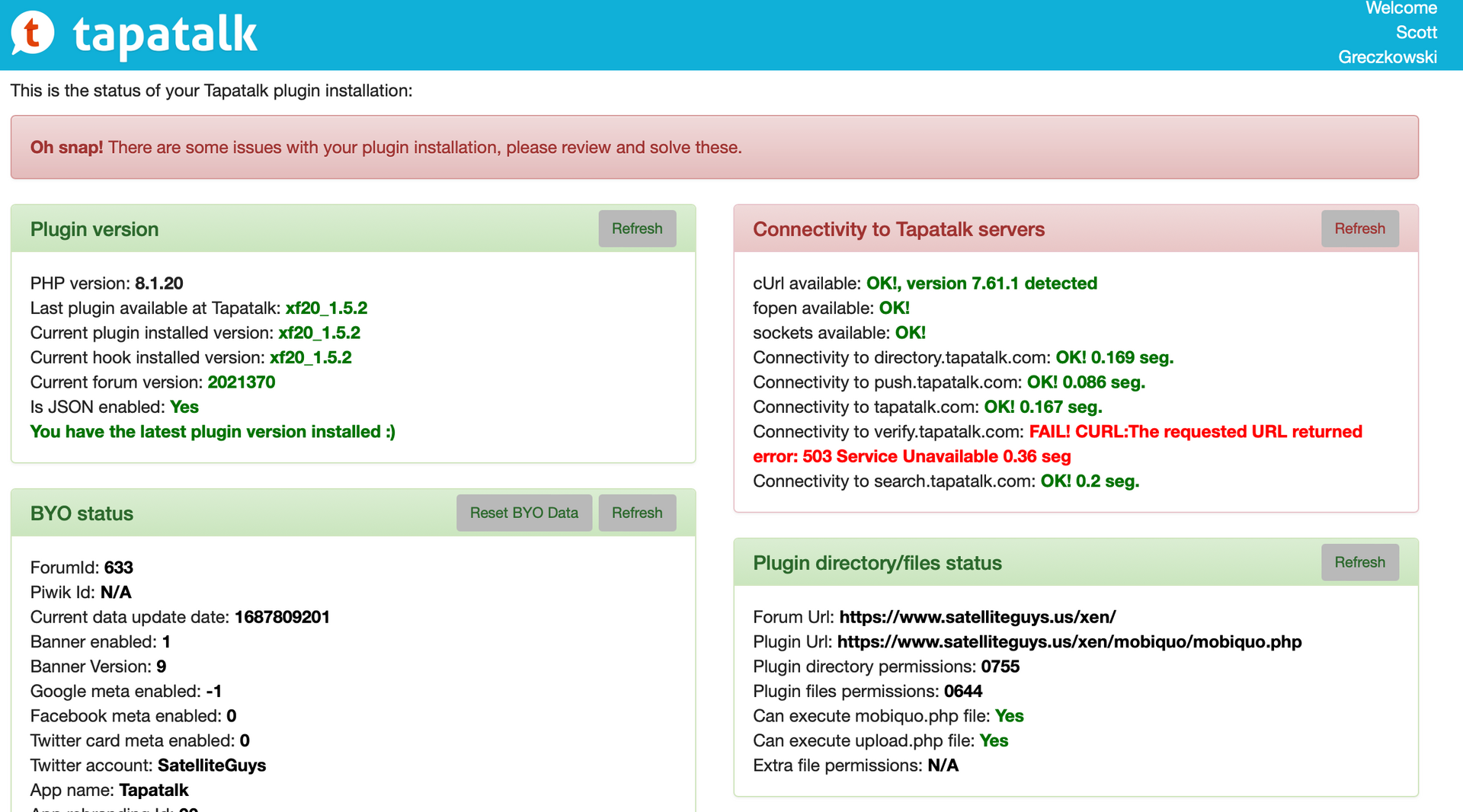Click the Welcome Scott Greczkowski text
This screenshot has height=812, width=1463.
(1388, 33)
